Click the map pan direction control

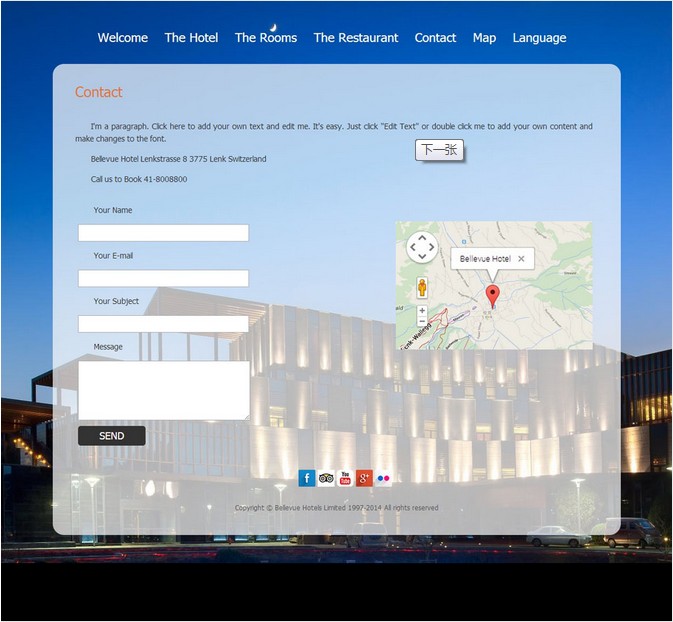(422, 247)
